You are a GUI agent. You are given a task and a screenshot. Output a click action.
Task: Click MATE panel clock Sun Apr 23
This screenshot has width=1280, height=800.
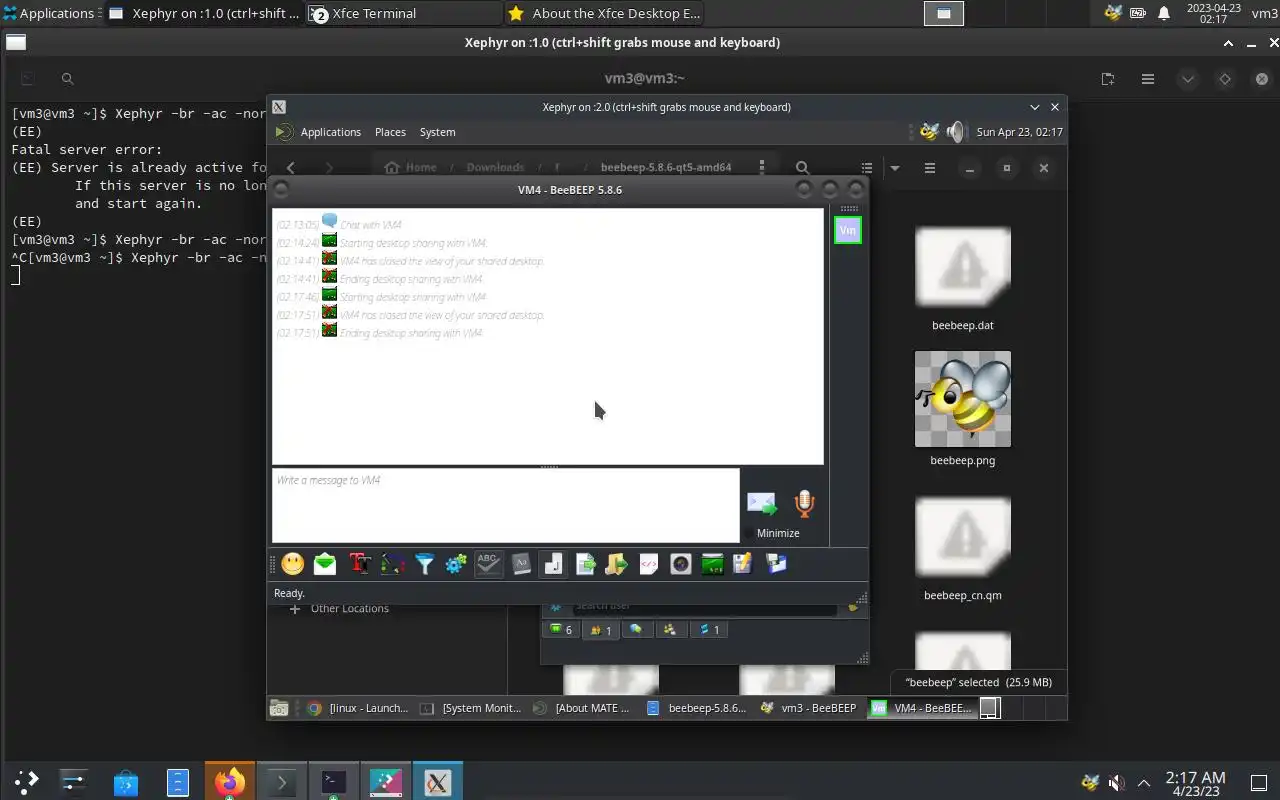pos(1019,132)
